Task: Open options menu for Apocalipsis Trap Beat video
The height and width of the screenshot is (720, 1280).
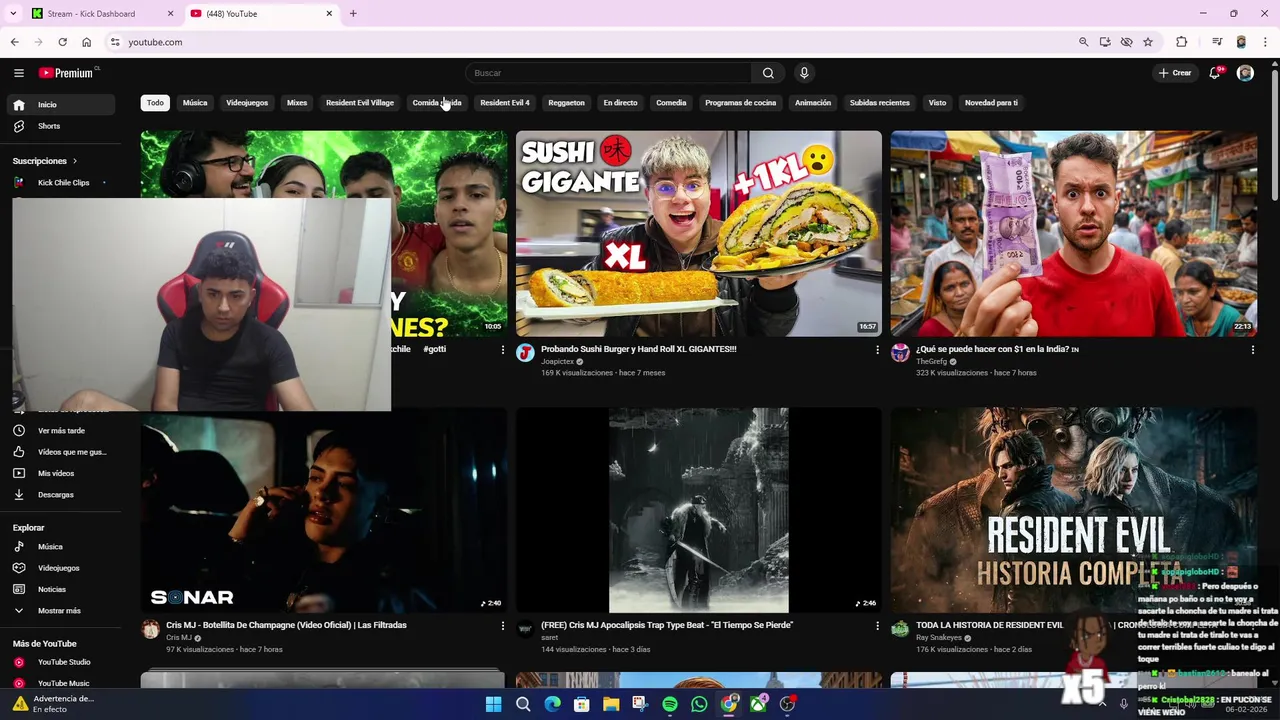Action: point(877,626)
